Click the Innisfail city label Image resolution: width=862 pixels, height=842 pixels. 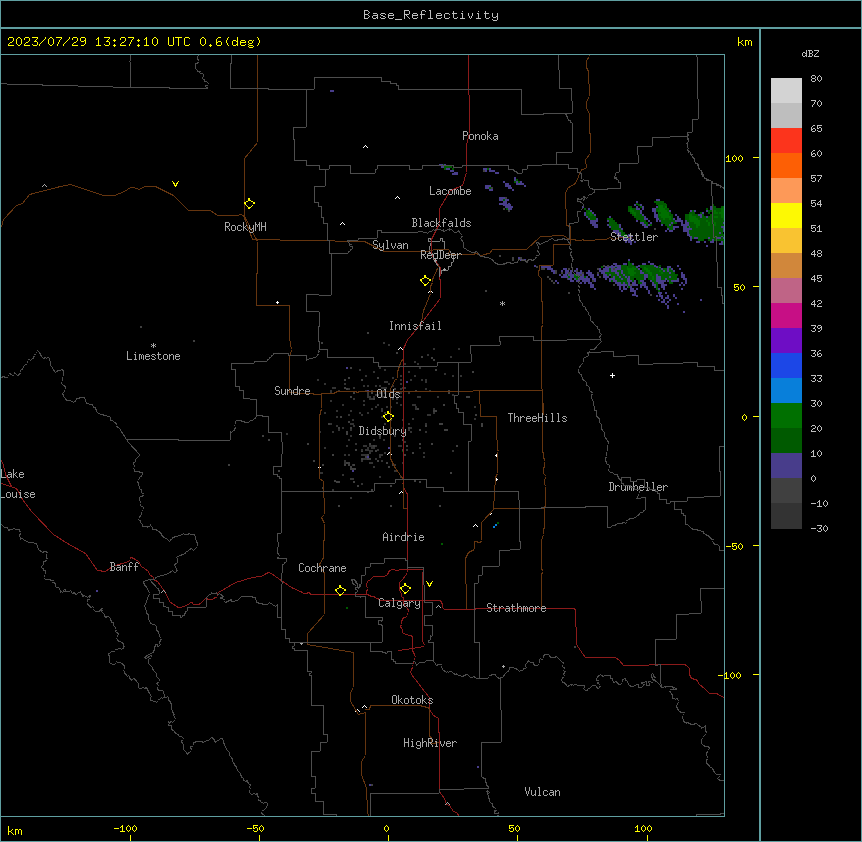(x=415, y=326)
